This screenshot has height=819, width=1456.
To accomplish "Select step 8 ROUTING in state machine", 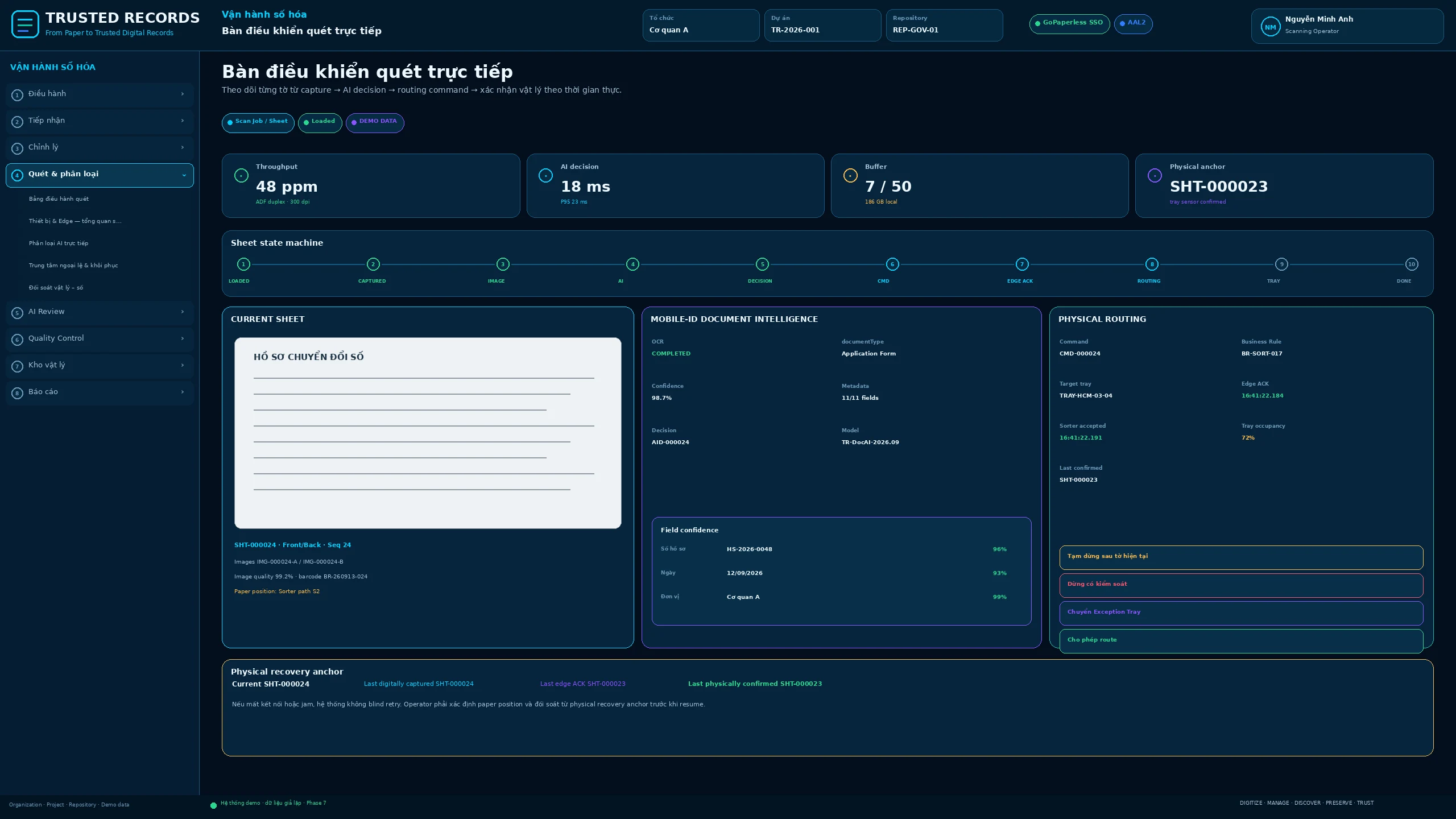I will [x=1152, y=264].
